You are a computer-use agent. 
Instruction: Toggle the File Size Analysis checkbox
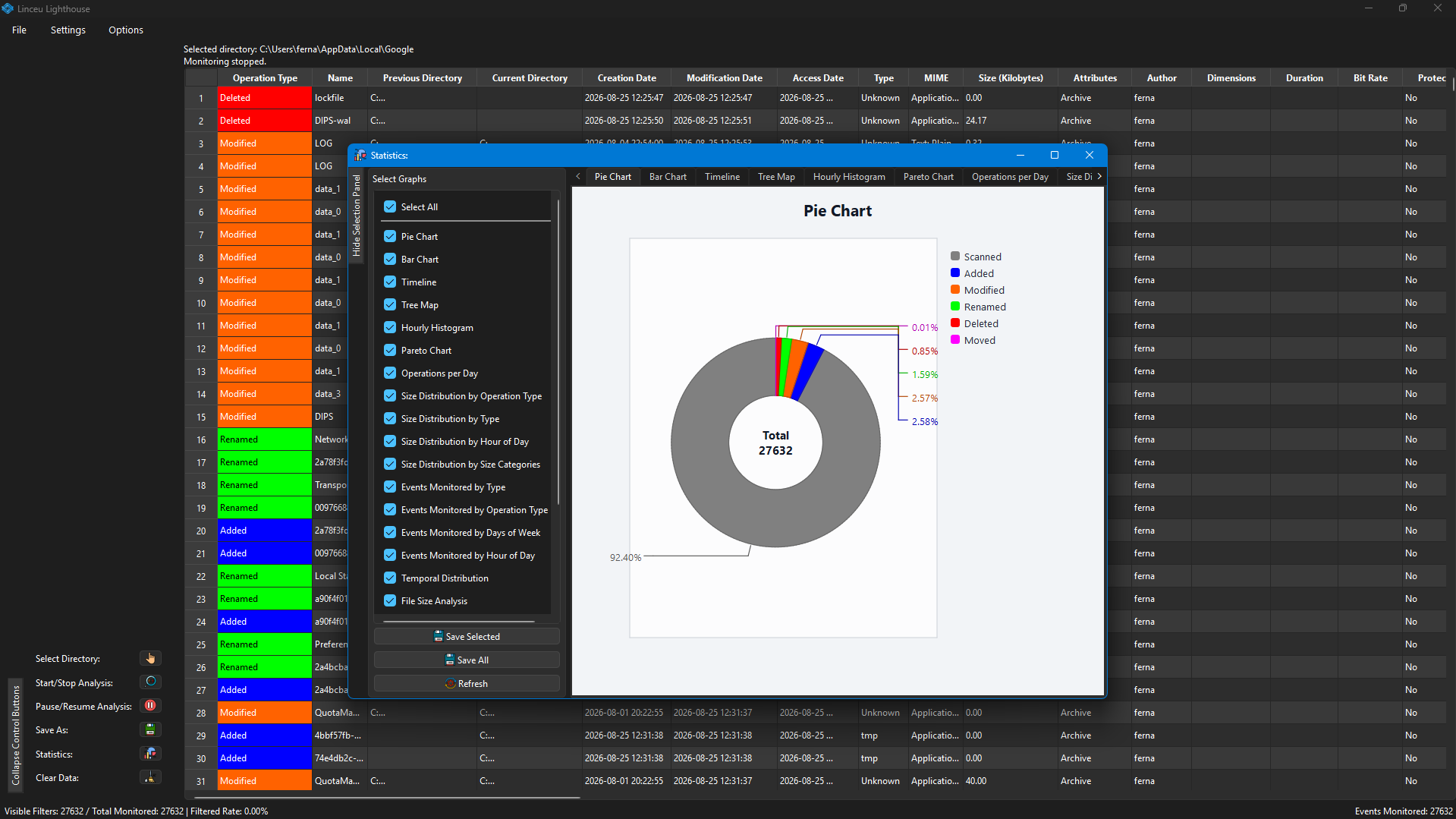[x=390, y=600]
